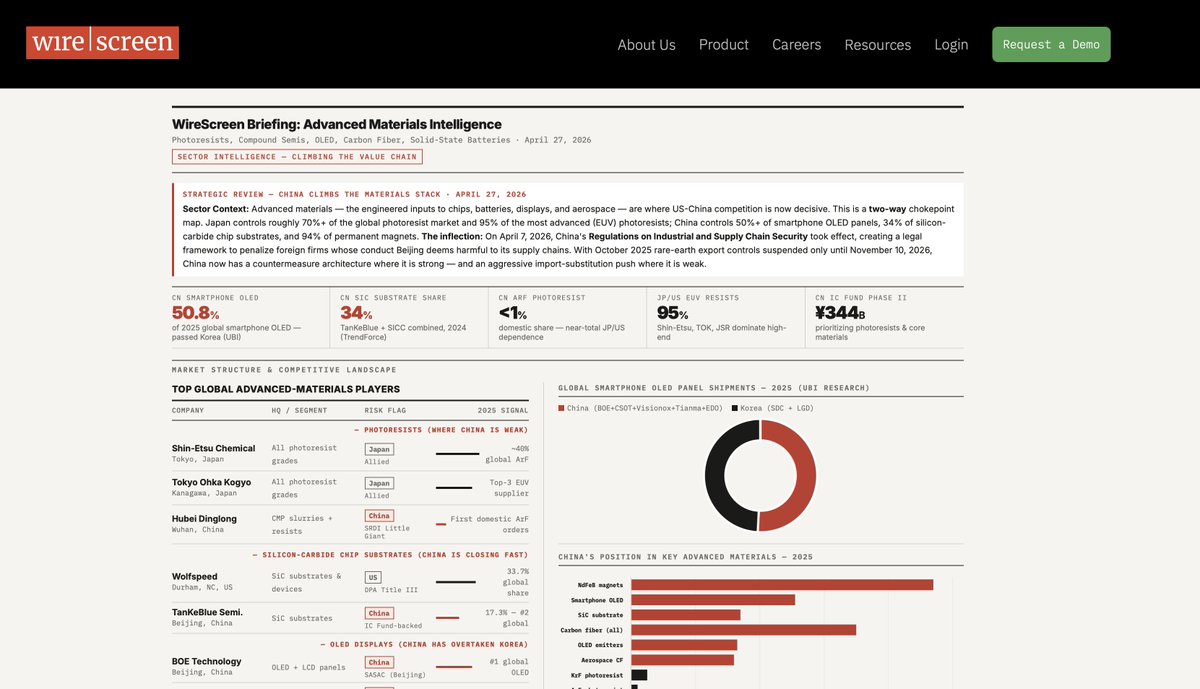Viewport: 1200px width, 689px height.
Task: Click the black KrF photoresist bar
Action: 639,675
